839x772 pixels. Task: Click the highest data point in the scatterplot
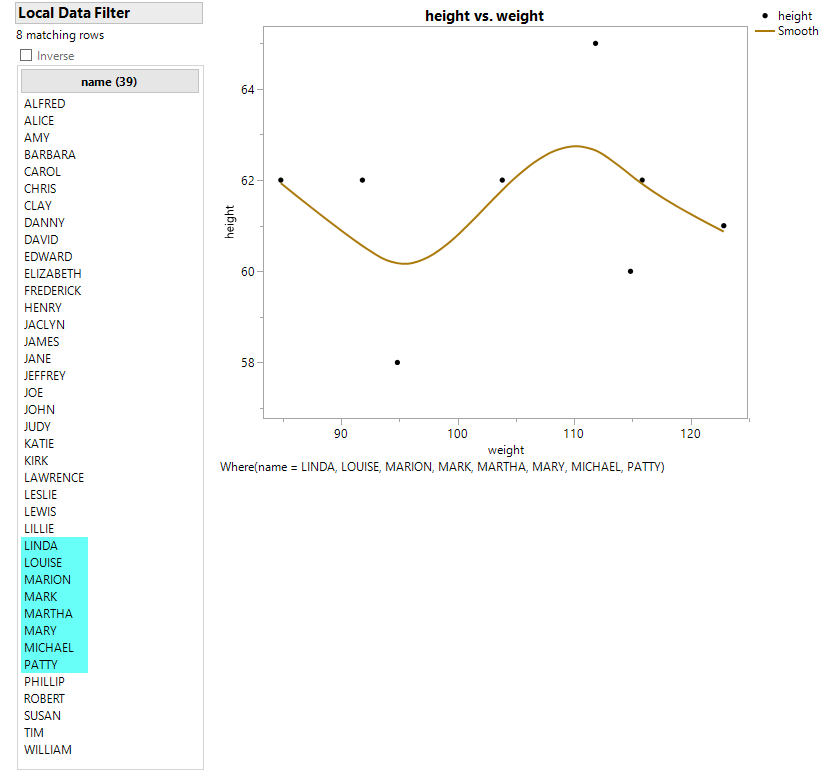pos(595,43)
